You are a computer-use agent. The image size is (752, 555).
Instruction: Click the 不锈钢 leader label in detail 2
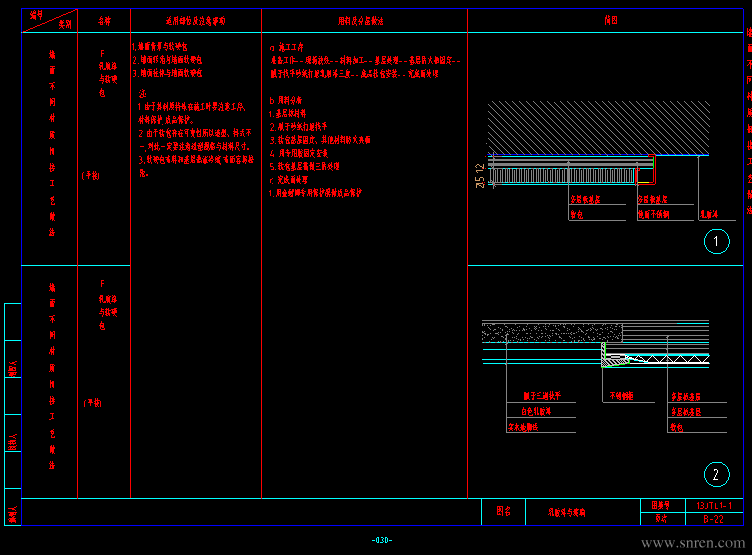(621, 395)
